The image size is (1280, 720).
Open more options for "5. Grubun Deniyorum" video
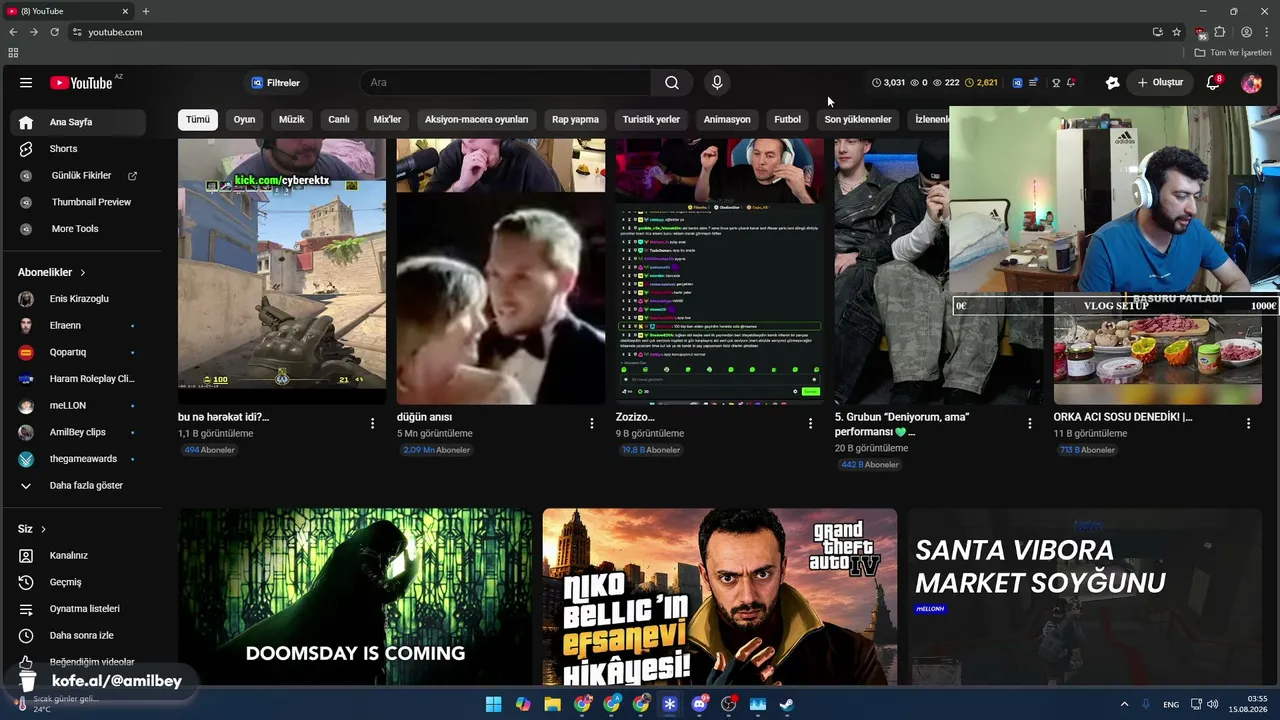1029,423
